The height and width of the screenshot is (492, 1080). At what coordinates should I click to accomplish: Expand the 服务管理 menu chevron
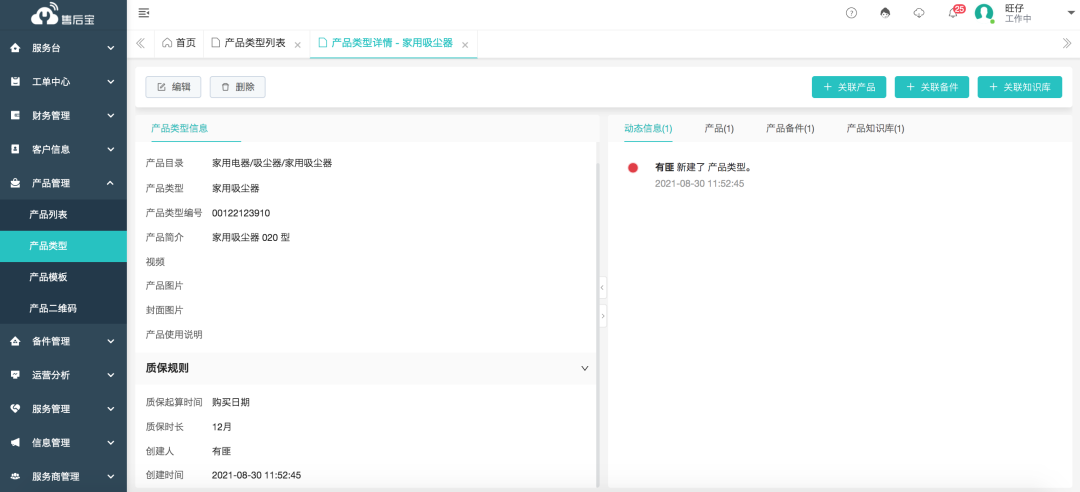tap(110, 409)
